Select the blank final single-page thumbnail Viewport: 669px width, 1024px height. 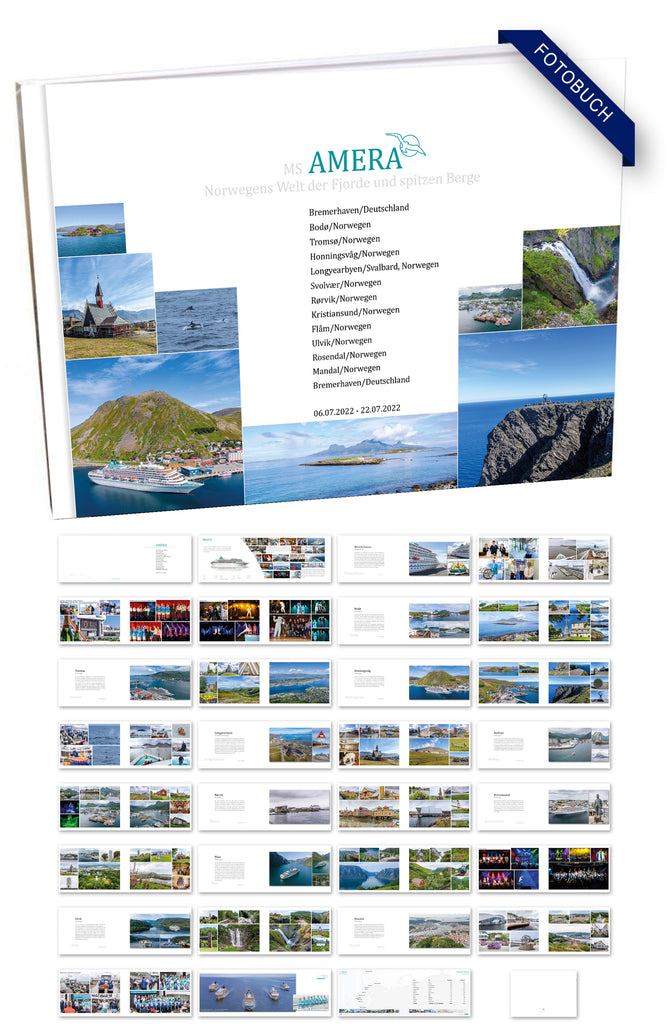[x=543, y=992]
